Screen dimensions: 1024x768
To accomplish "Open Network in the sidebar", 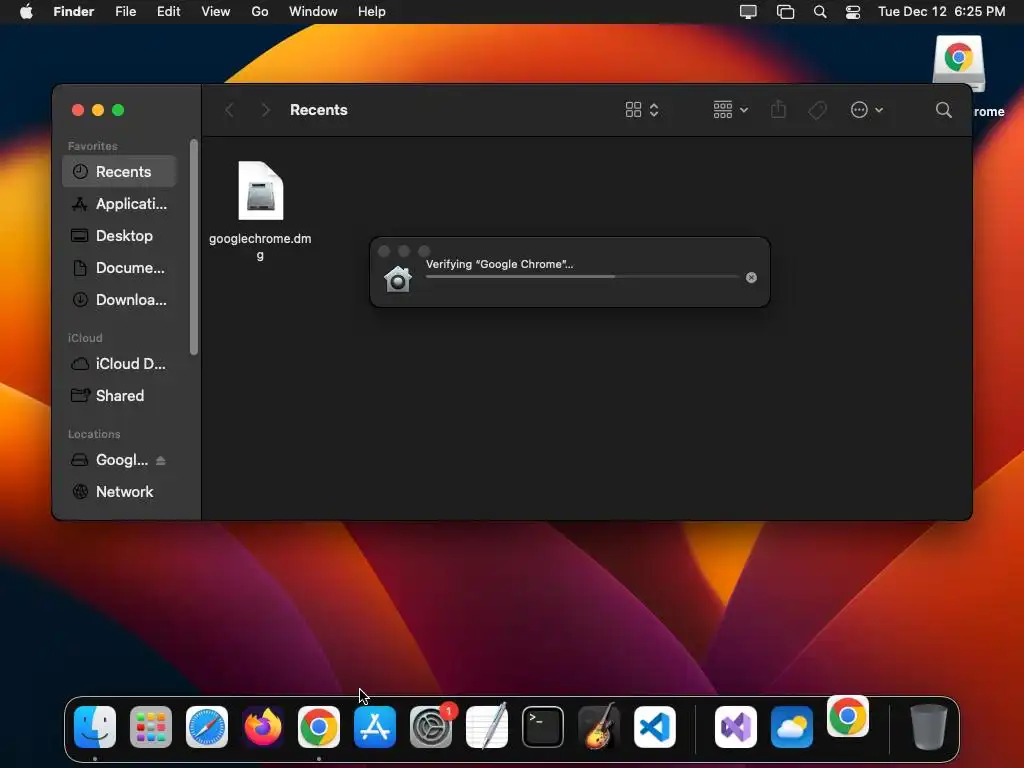I will pos(120,492).
